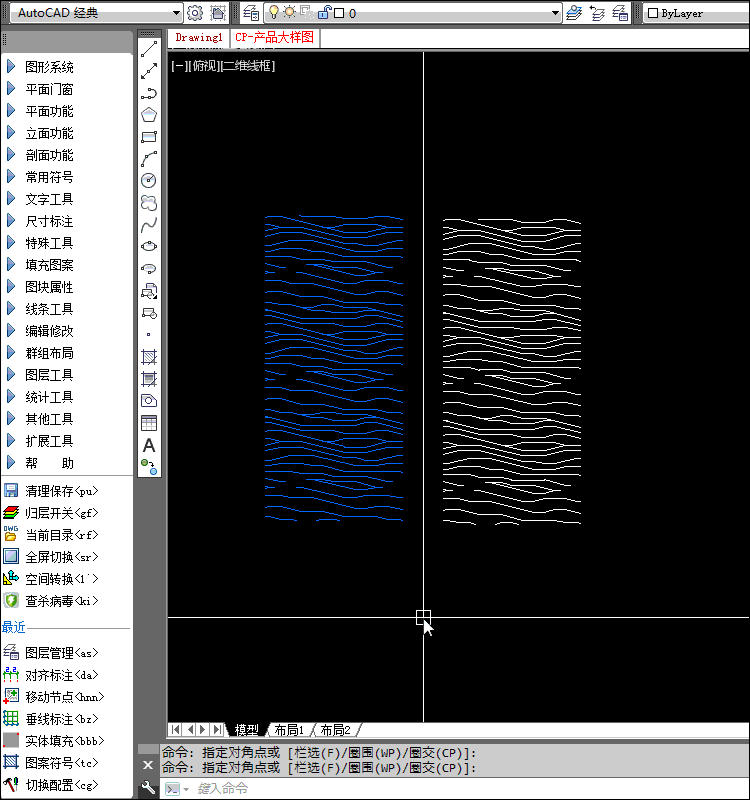
Task: Click the Insert block tool
Action: coord(149,291)
